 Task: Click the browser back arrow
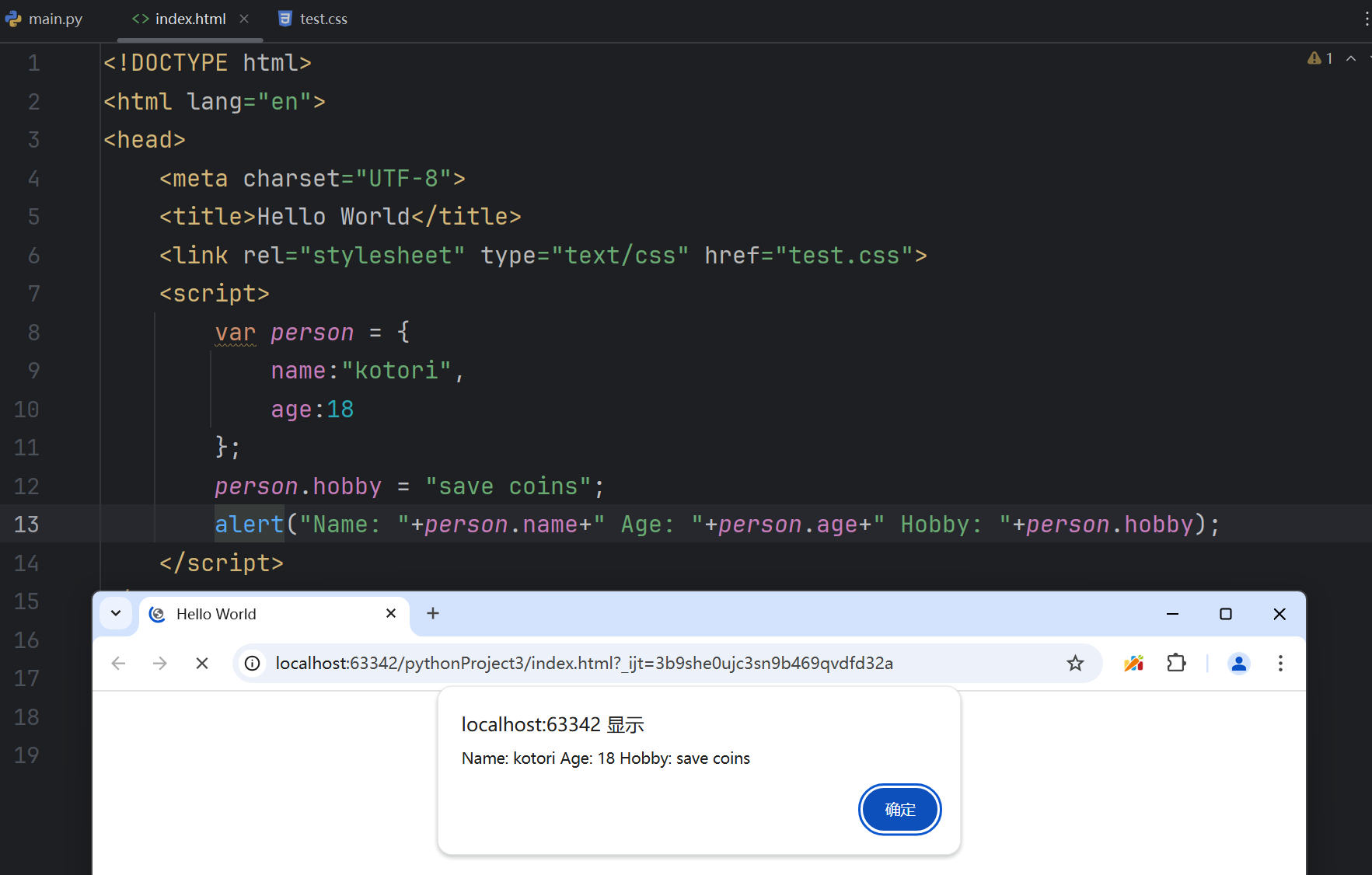[118, 663]
